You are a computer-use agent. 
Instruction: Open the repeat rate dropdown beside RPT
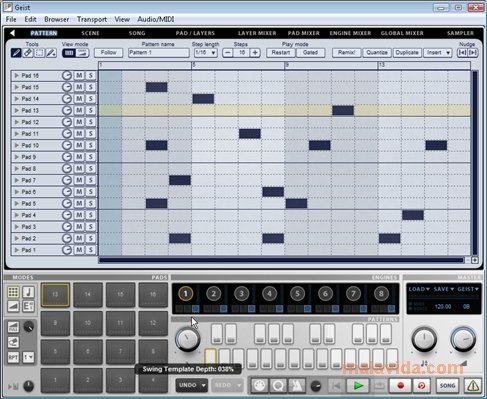click(28, 358)
